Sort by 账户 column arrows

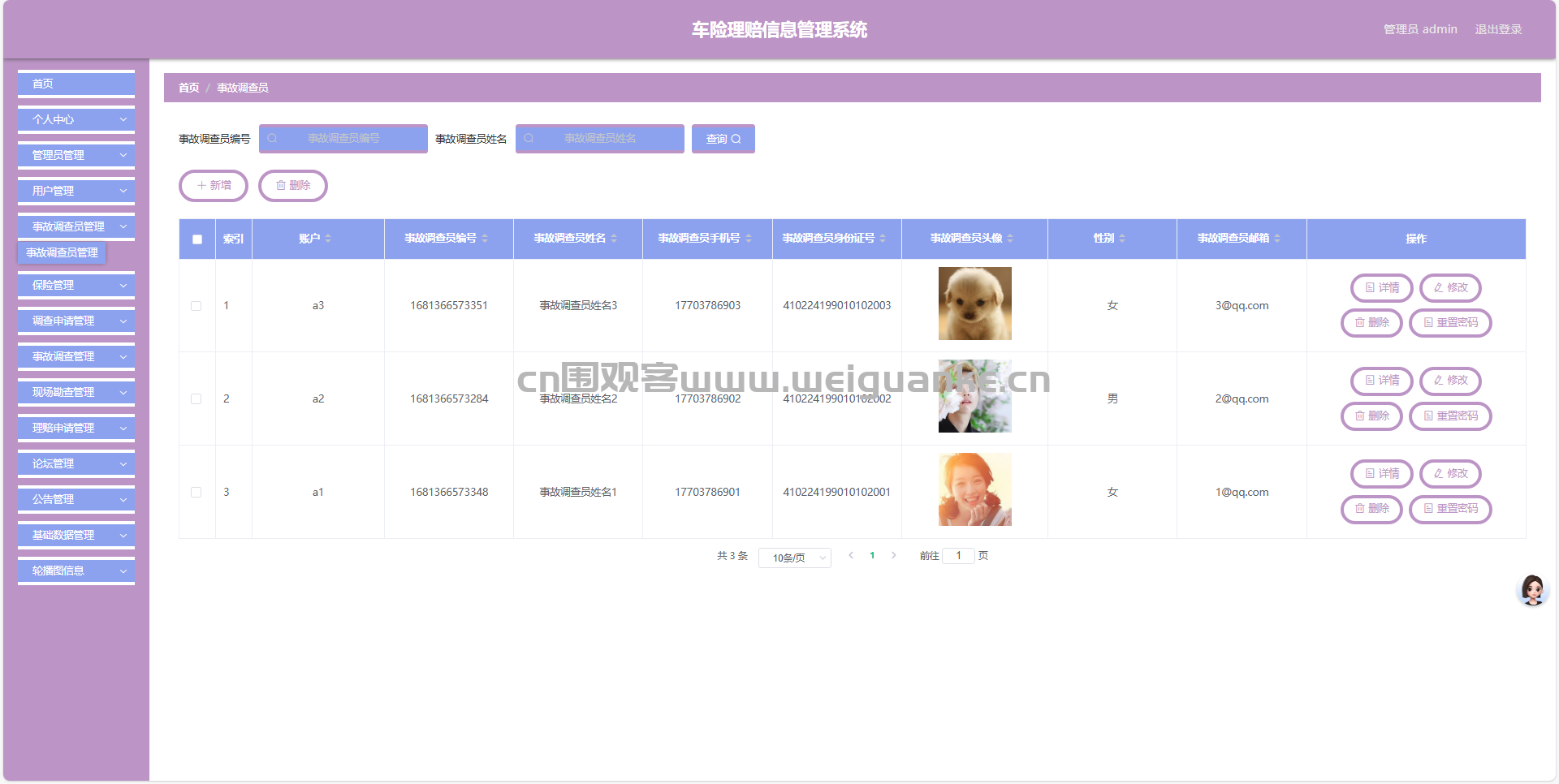pyautogui.click(x=328, y=239)
